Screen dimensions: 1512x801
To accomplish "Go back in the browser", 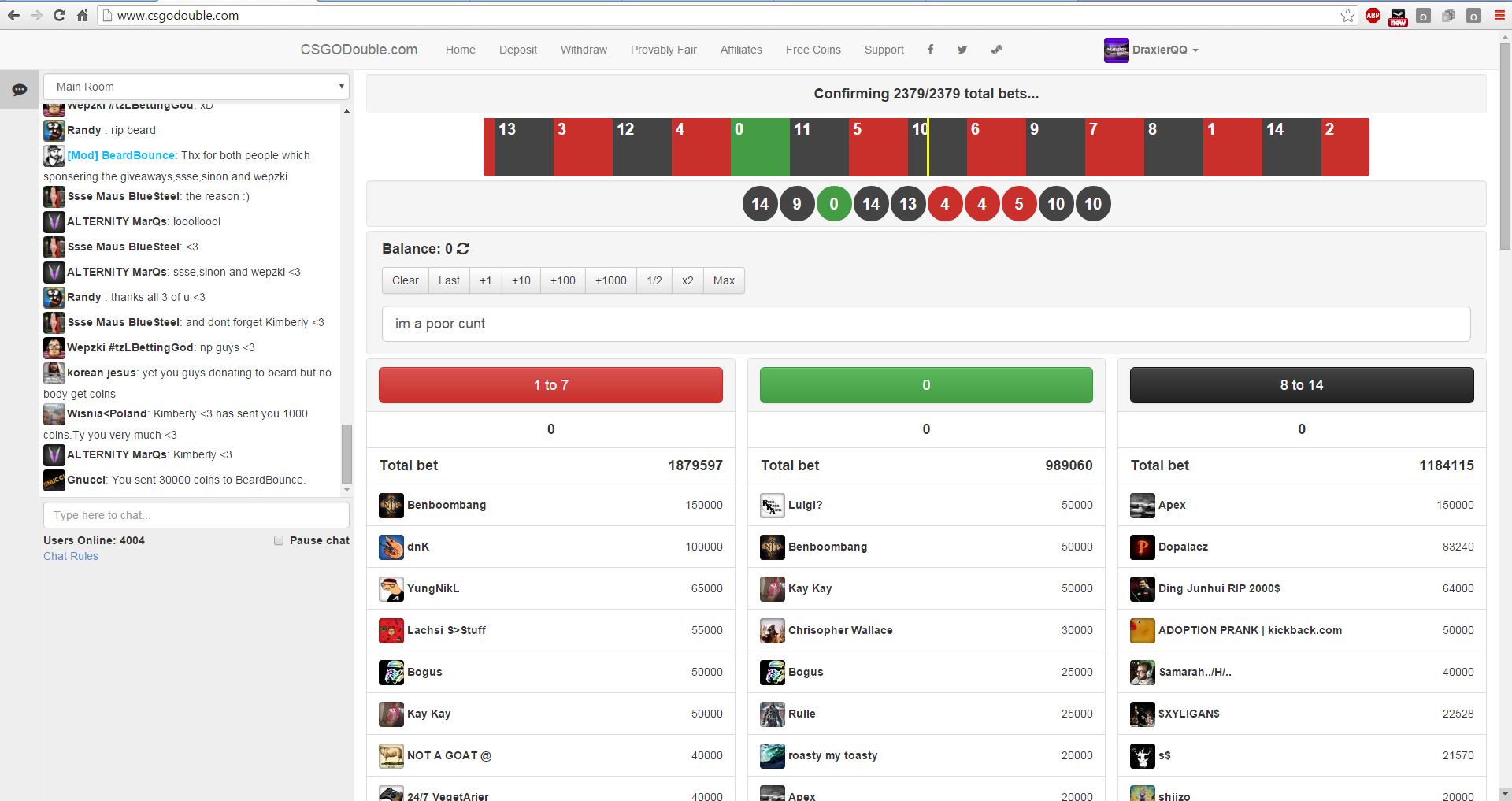I will [x=13, y=15].
